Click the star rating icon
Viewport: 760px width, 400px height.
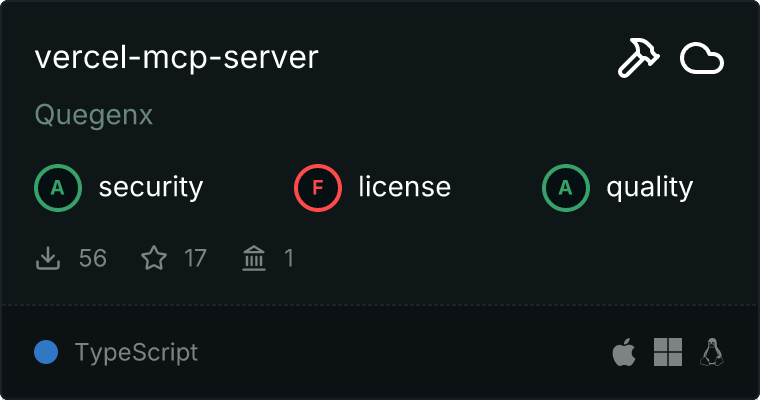coord(154,259)
